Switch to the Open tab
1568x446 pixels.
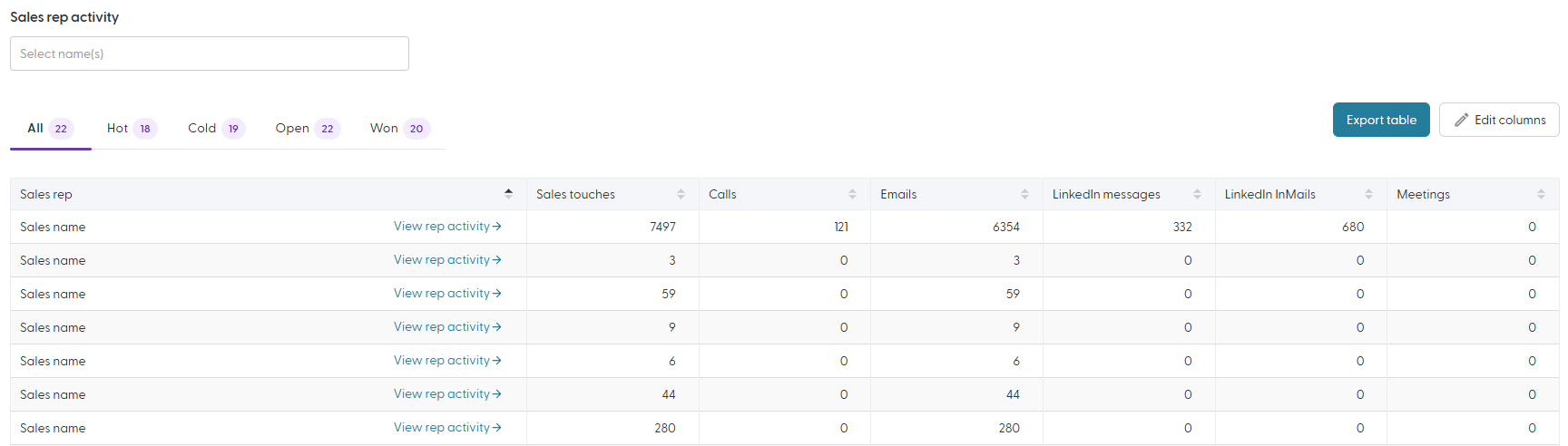[x=308, y=129]
